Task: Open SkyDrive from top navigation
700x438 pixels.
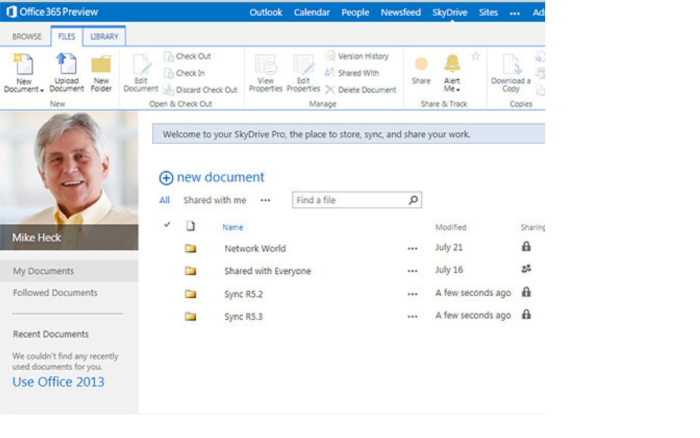Action: click(450, 13)
